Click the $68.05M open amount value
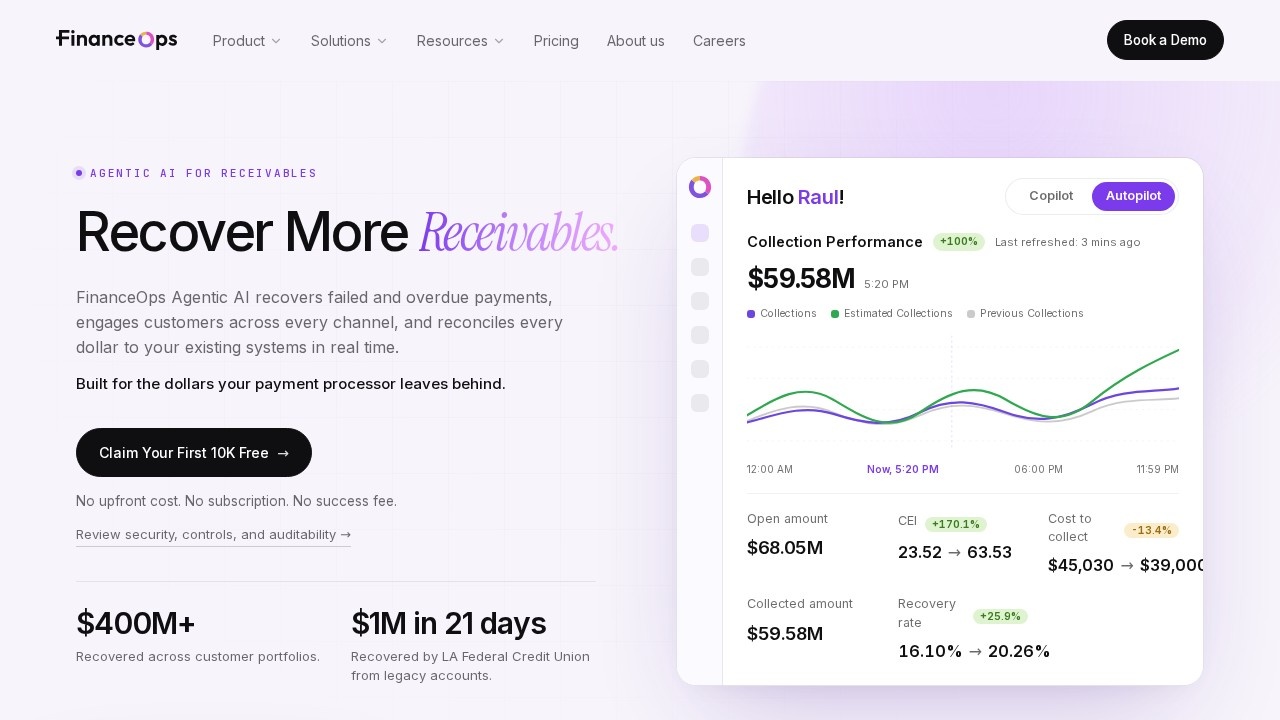The image size is (1280, 720). 785,548
